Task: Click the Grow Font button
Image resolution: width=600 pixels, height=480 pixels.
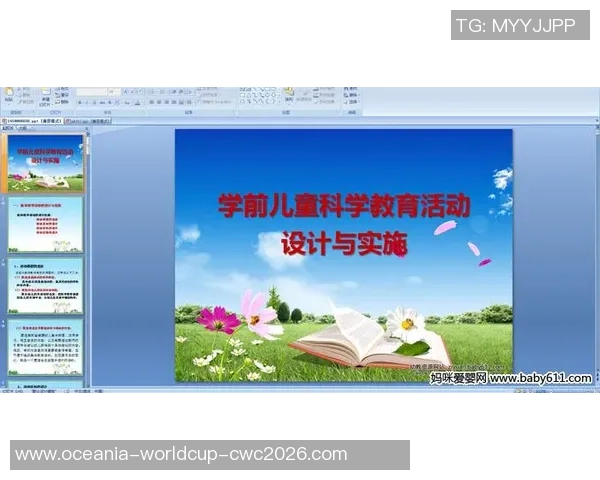Action: click(126, 92)
